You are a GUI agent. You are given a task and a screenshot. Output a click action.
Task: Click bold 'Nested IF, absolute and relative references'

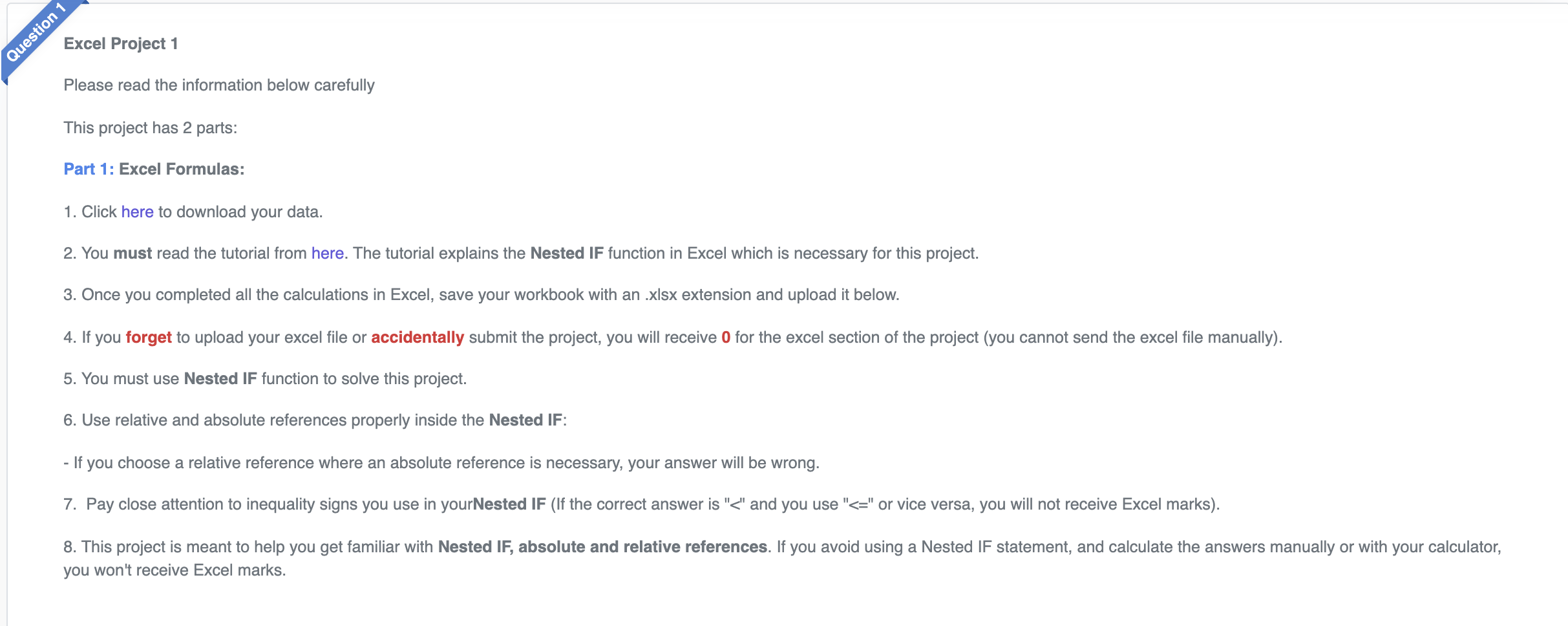point(602,546)
